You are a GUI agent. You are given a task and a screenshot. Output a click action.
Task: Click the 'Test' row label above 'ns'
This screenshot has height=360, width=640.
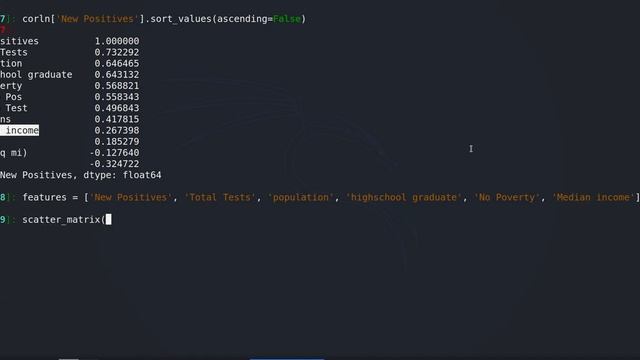(16, 108)
